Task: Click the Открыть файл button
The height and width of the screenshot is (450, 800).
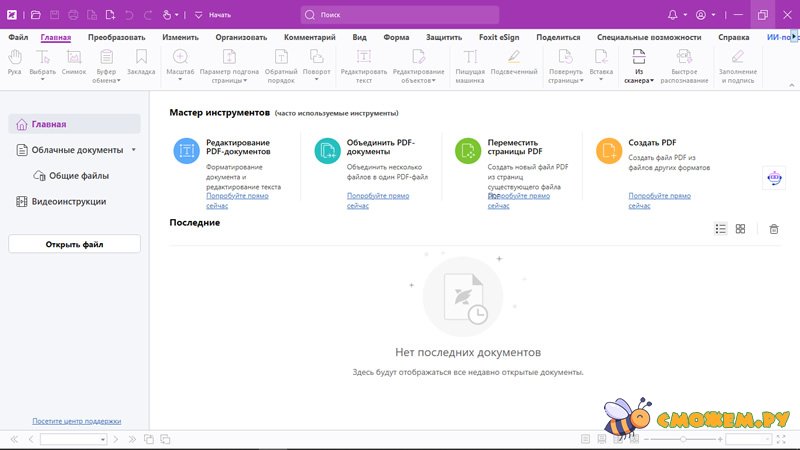Action: click(74, 244)
